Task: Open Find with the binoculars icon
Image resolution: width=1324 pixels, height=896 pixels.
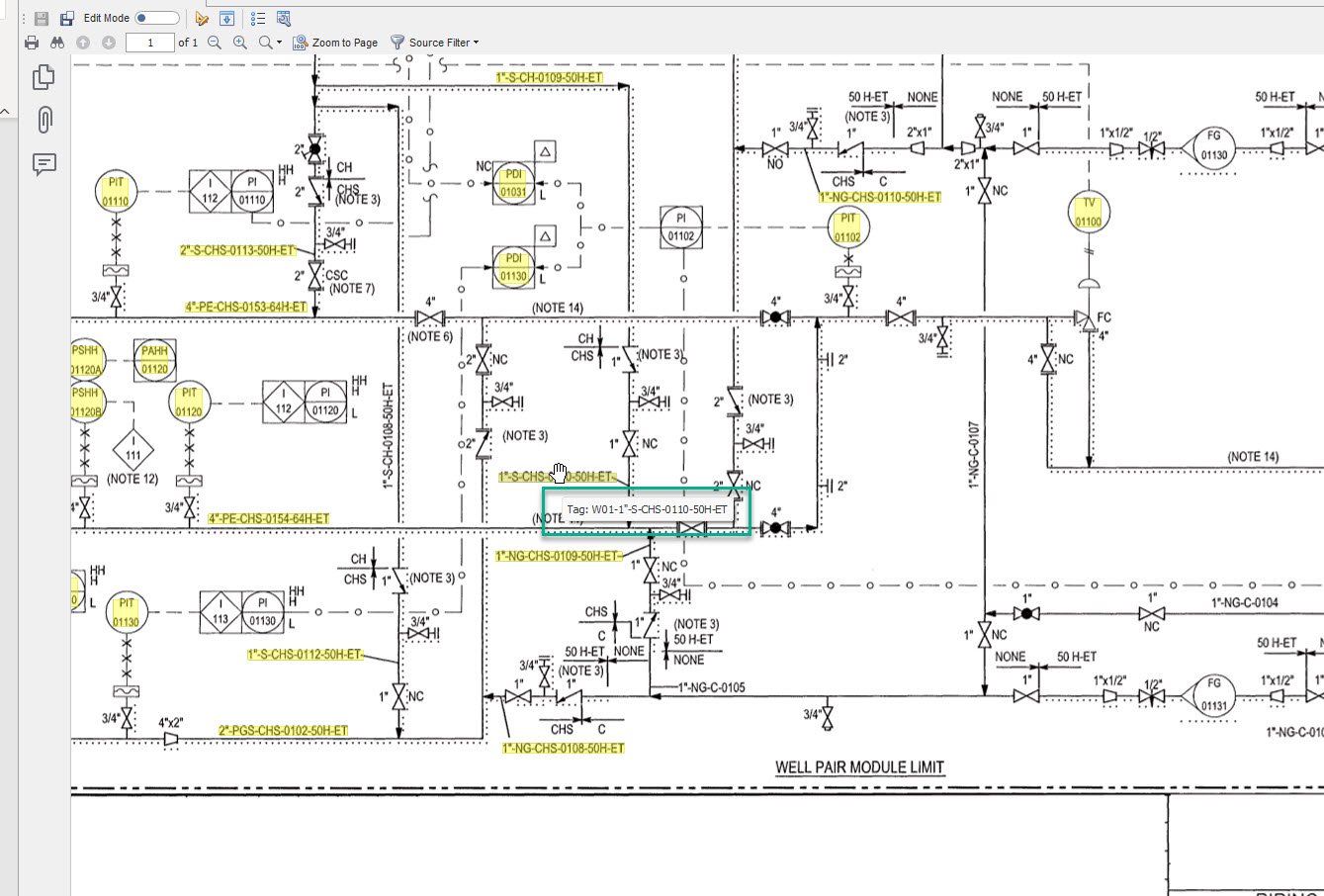Action: (x=57, y=43)
